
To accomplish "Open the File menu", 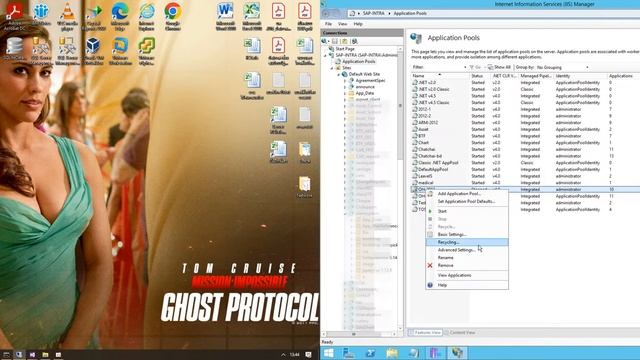I will pos(328,24).
